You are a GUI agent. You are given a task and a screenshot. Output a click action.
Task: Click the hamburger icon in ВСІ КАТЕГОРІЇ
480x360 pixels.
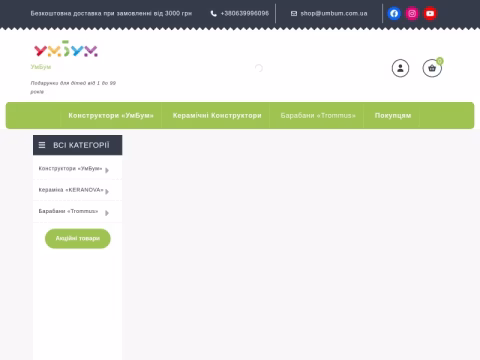coord(42,145)
